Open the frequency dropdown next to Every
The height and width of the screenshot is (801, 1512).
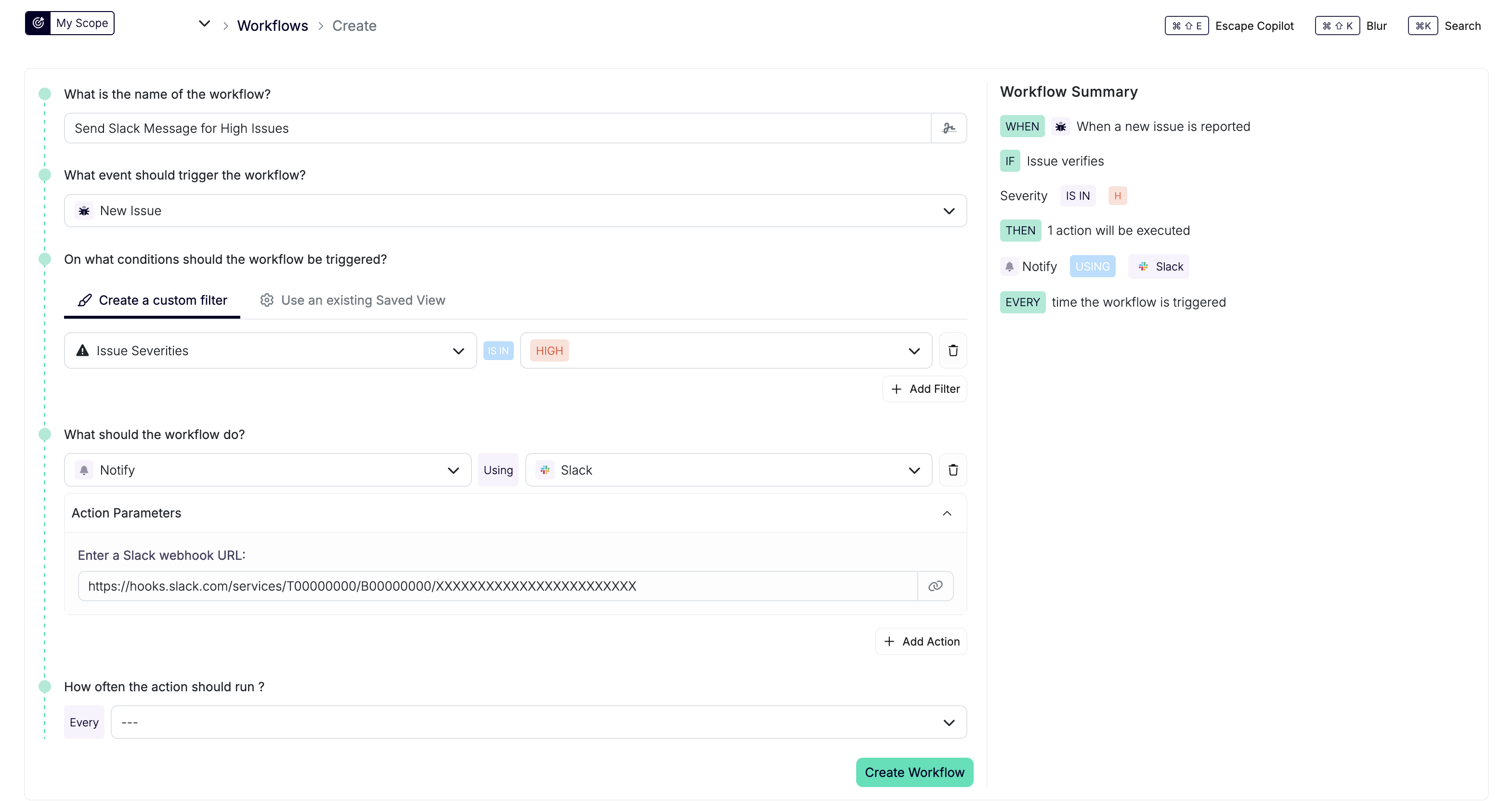click(x=949, y=722)
